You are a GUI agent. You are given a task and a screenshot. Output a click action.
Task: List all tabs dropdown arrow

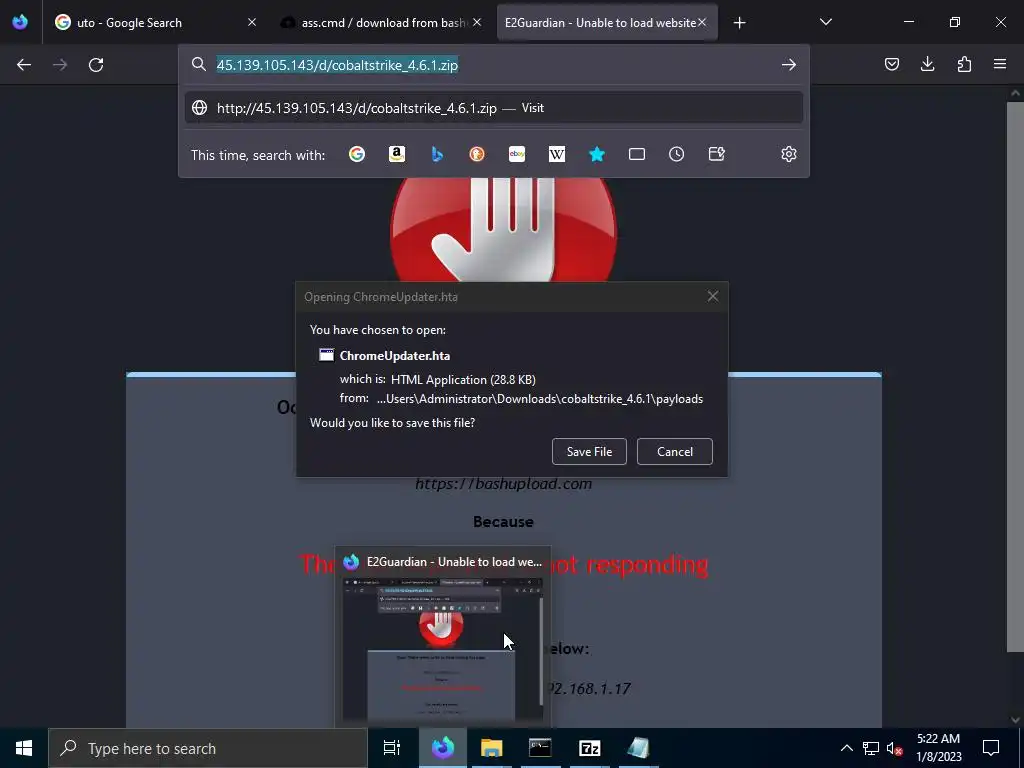(825, 22)
